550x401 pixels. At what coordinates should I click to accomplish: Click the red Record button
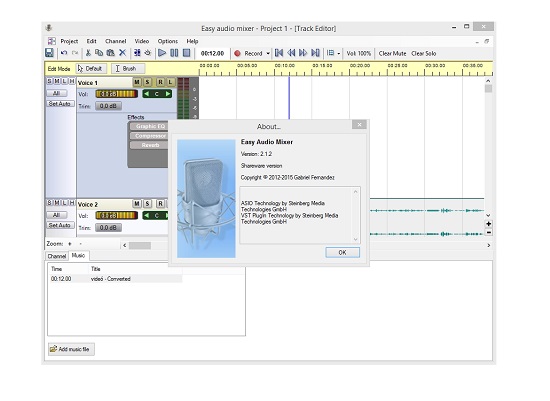click(x=237, y=53)
